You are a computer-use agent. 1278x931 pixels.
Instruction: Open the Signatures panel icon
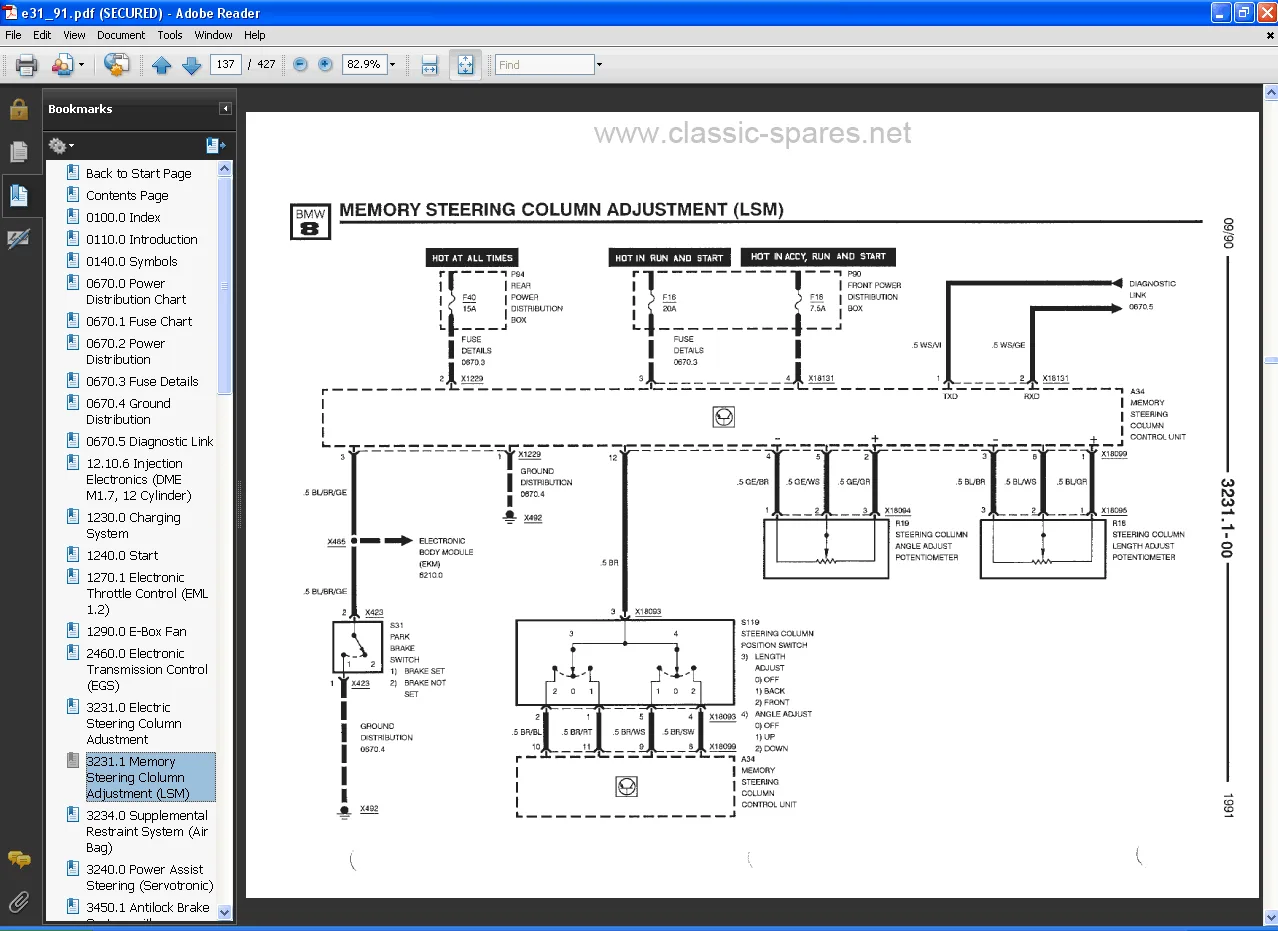[x=18, y=239]
